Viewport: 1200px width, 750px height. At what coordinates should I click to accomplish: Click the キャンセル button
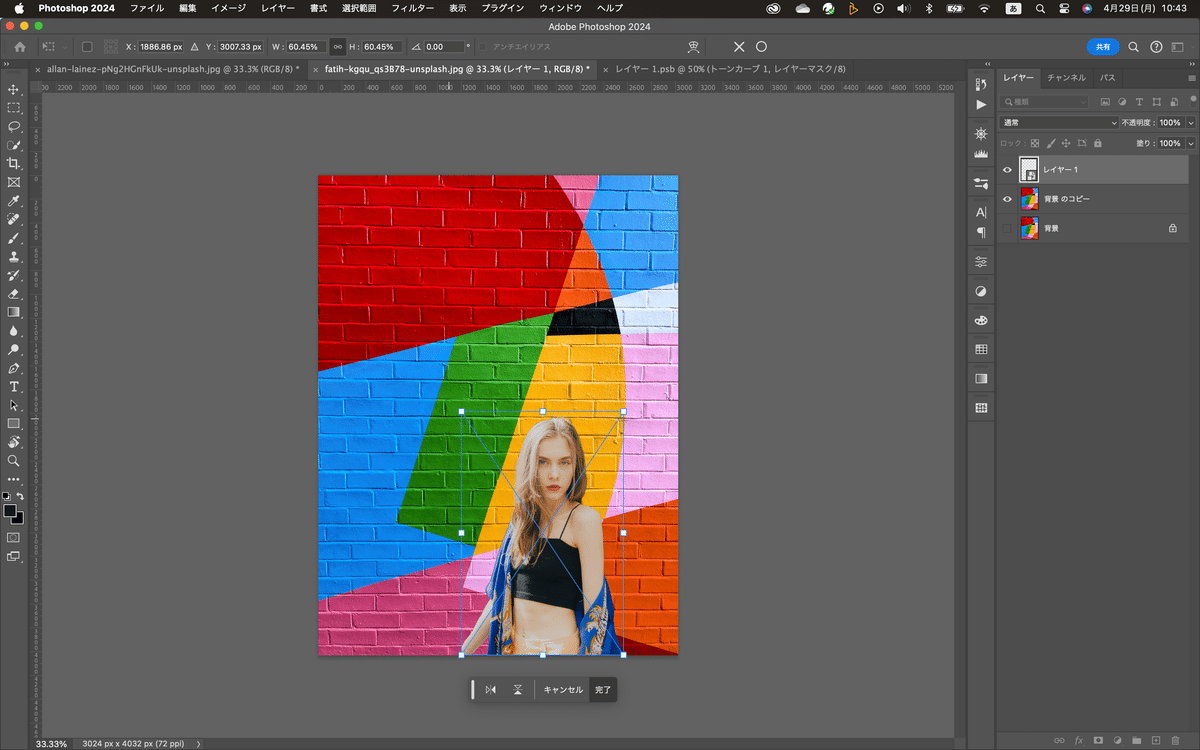563,690
